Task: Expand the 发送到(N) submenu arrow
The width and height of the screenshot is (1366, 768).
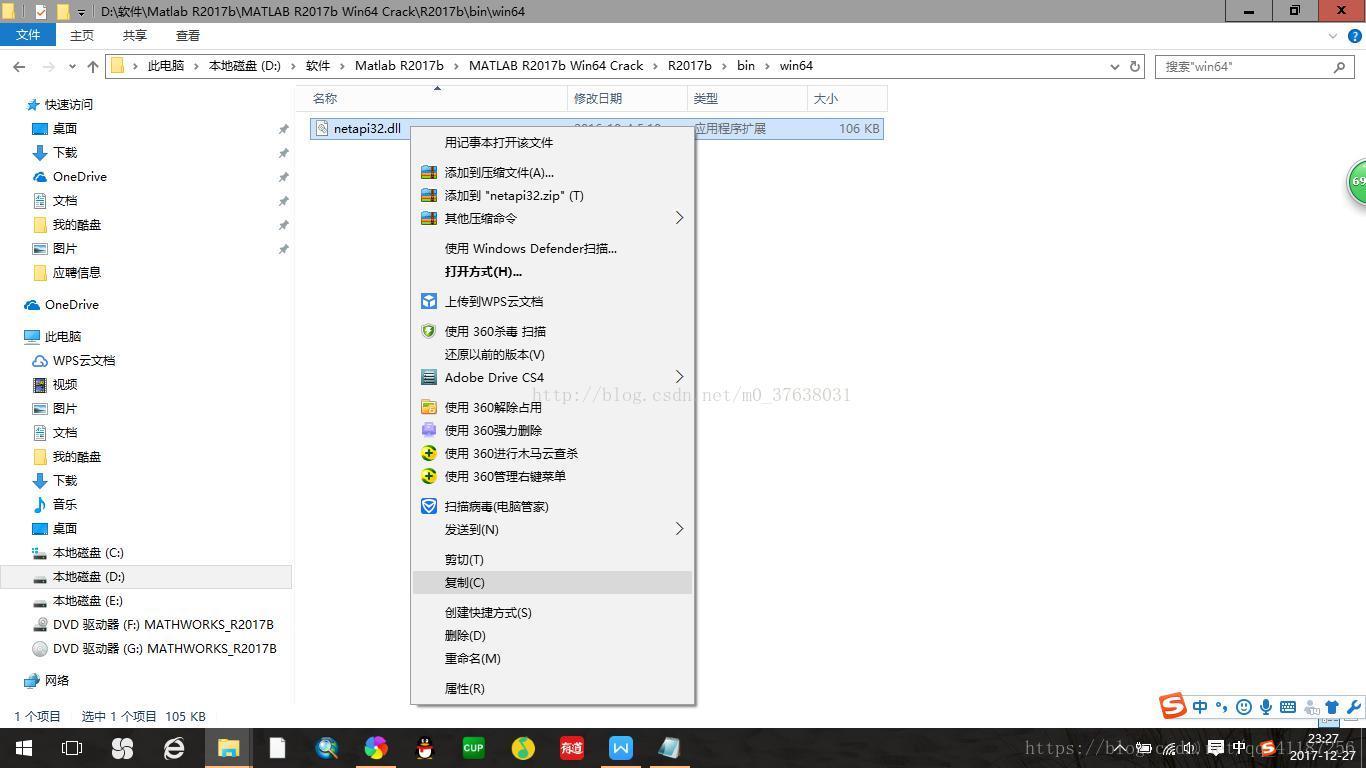Action: (x=679, y=529)
